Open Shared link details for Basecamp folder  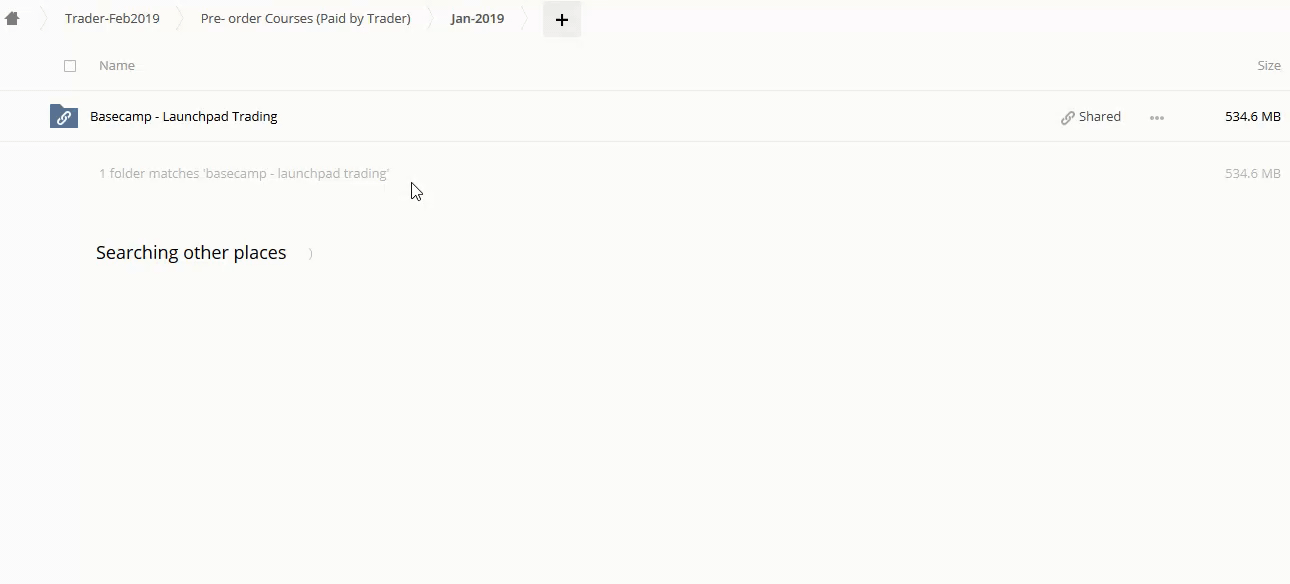1091,116
